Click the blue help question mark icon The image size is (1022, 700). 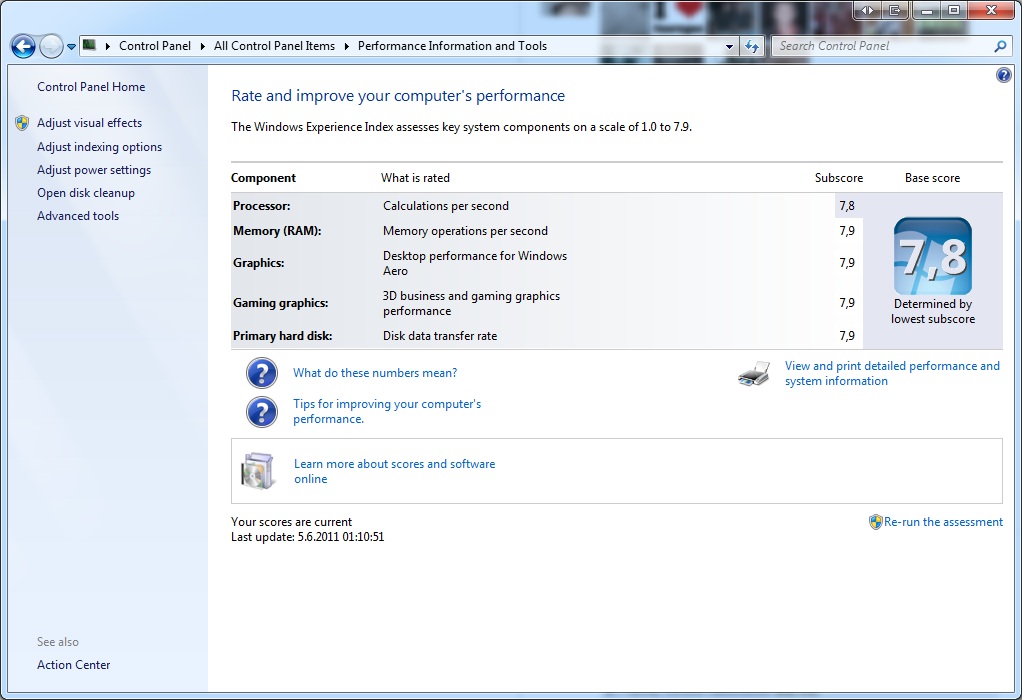(1004, 75)
